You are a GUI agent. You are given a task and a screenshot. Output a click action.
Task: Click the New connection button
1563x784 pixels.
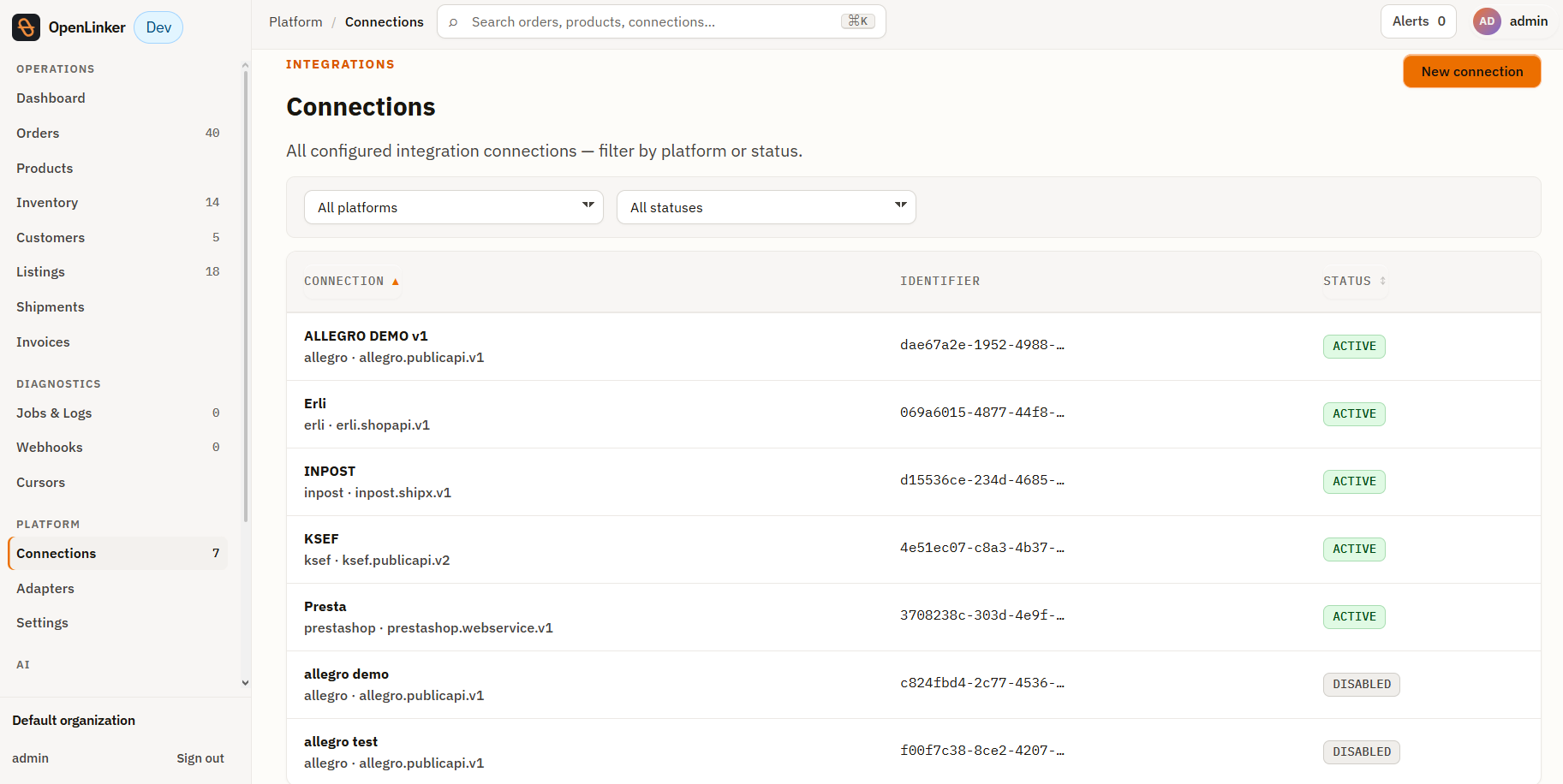tap(1471, 72)
